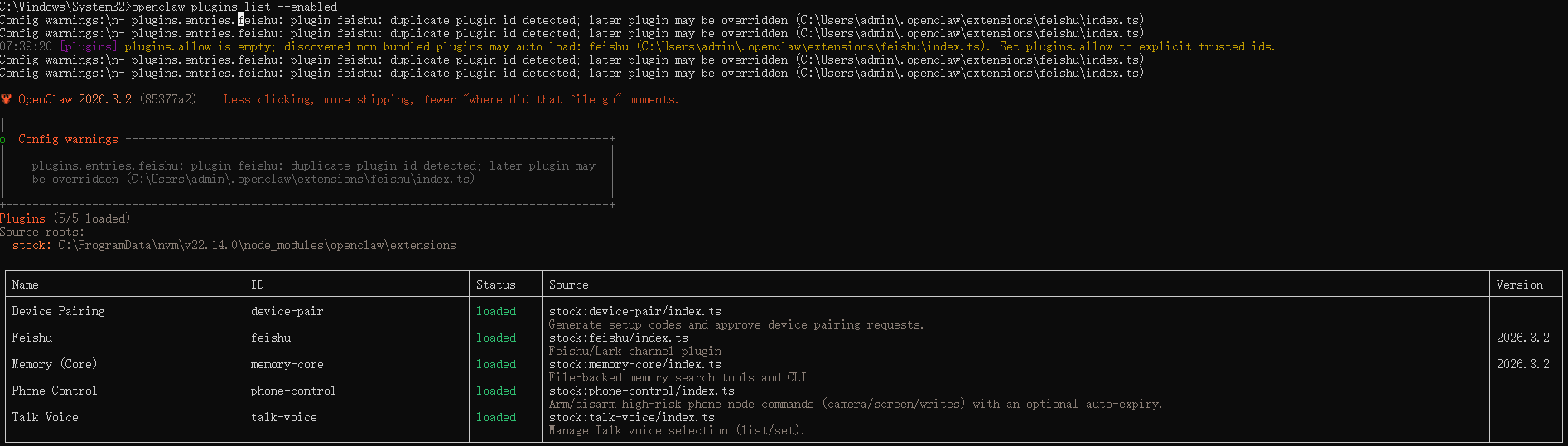Click 'Device Pairing' plugin name

click(x=59, y=311)
